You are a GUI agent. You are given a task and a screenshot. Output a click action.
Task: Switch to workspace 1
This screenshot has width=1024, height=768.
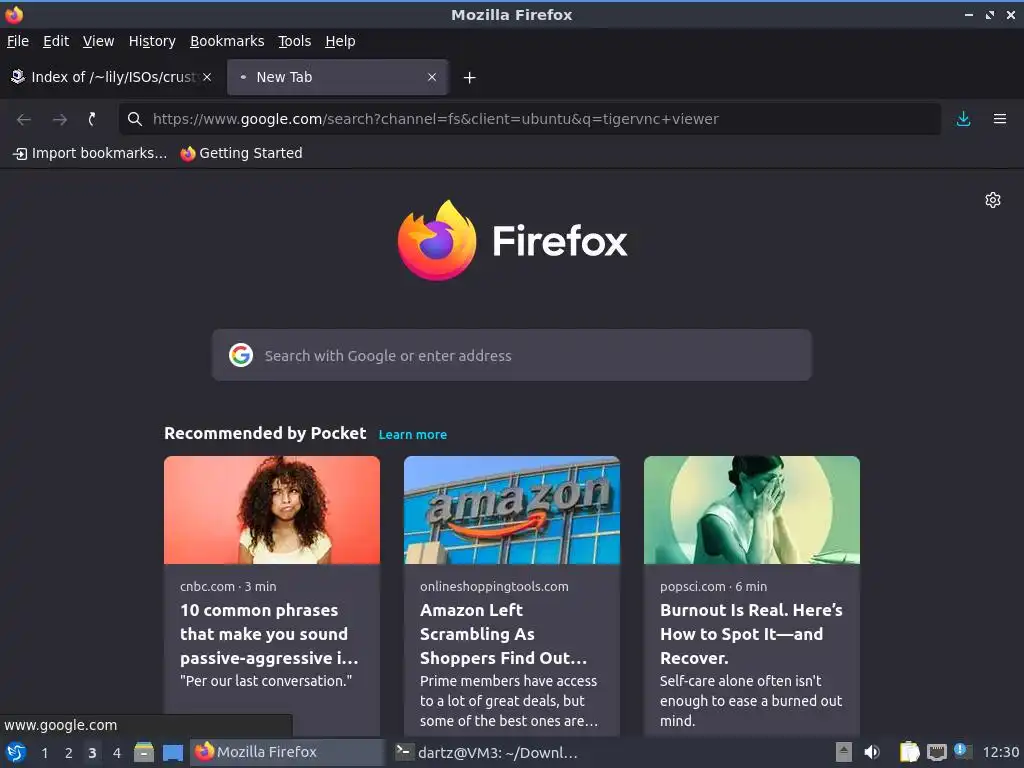[44, 753]
